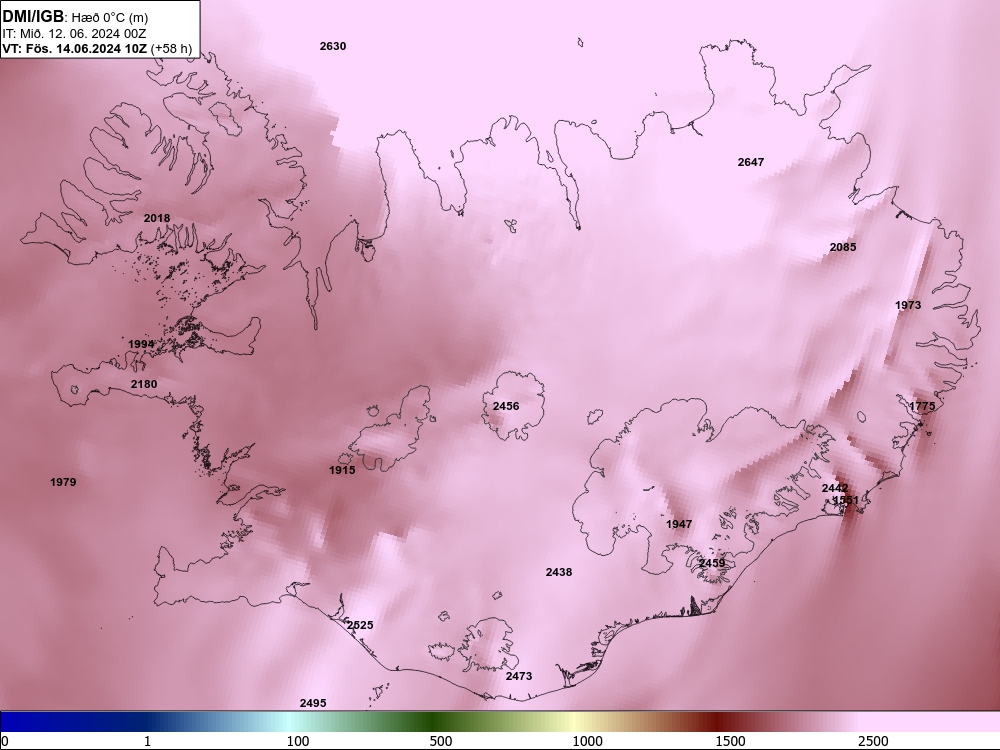Click the 0 tick on the color scale
The height and width of the screenshot is (750, 1000).
pyautogui.click(x=5, y=741)
